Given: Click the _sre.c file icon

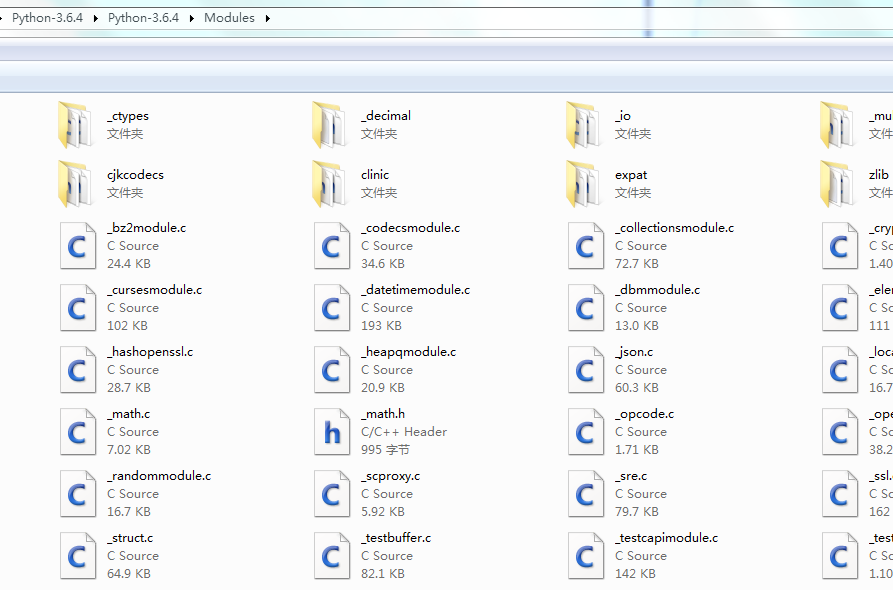Looking at the screenshot, I should point(586,494).
